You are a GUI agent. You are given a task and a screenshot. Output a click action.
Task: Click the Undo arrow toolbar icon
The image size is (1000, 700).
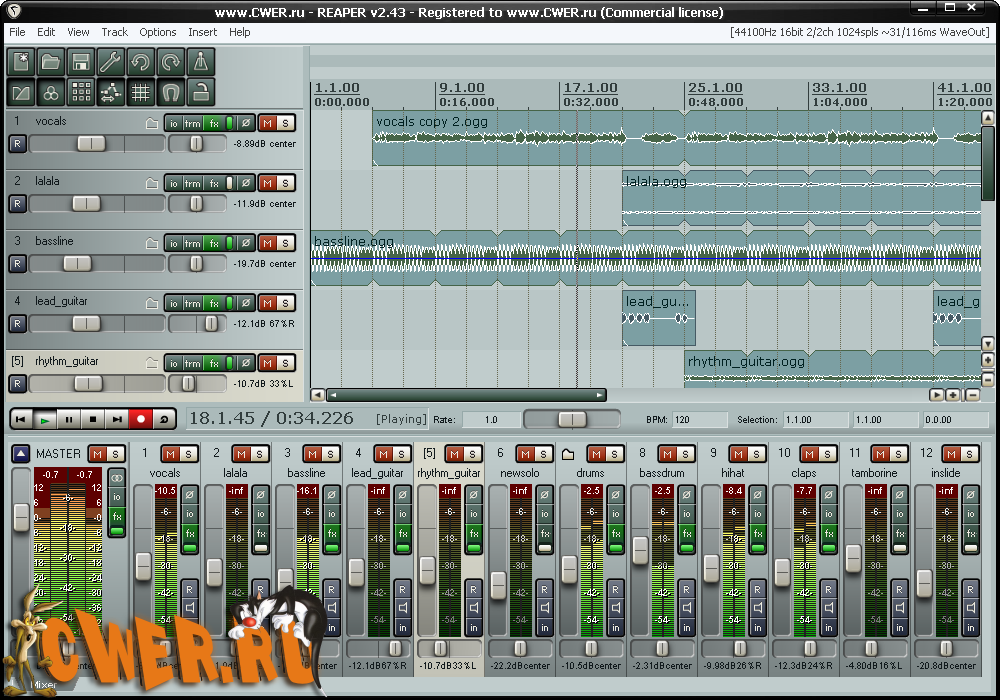coord(141,62)
